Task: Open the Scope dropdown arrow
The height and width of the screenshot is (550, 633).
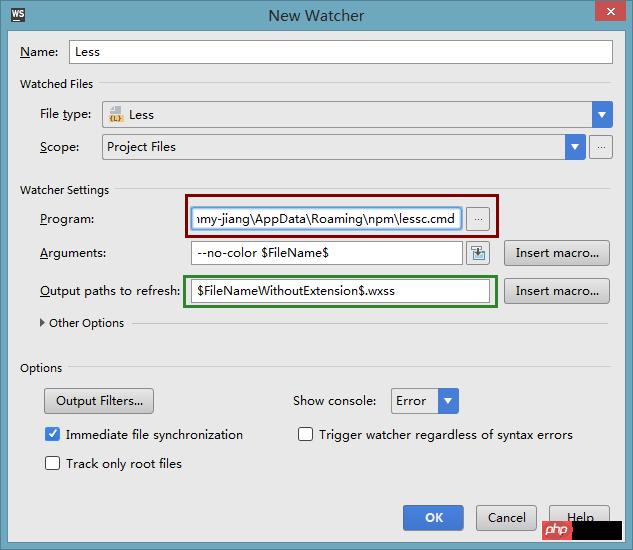Action: coord(575,147)
